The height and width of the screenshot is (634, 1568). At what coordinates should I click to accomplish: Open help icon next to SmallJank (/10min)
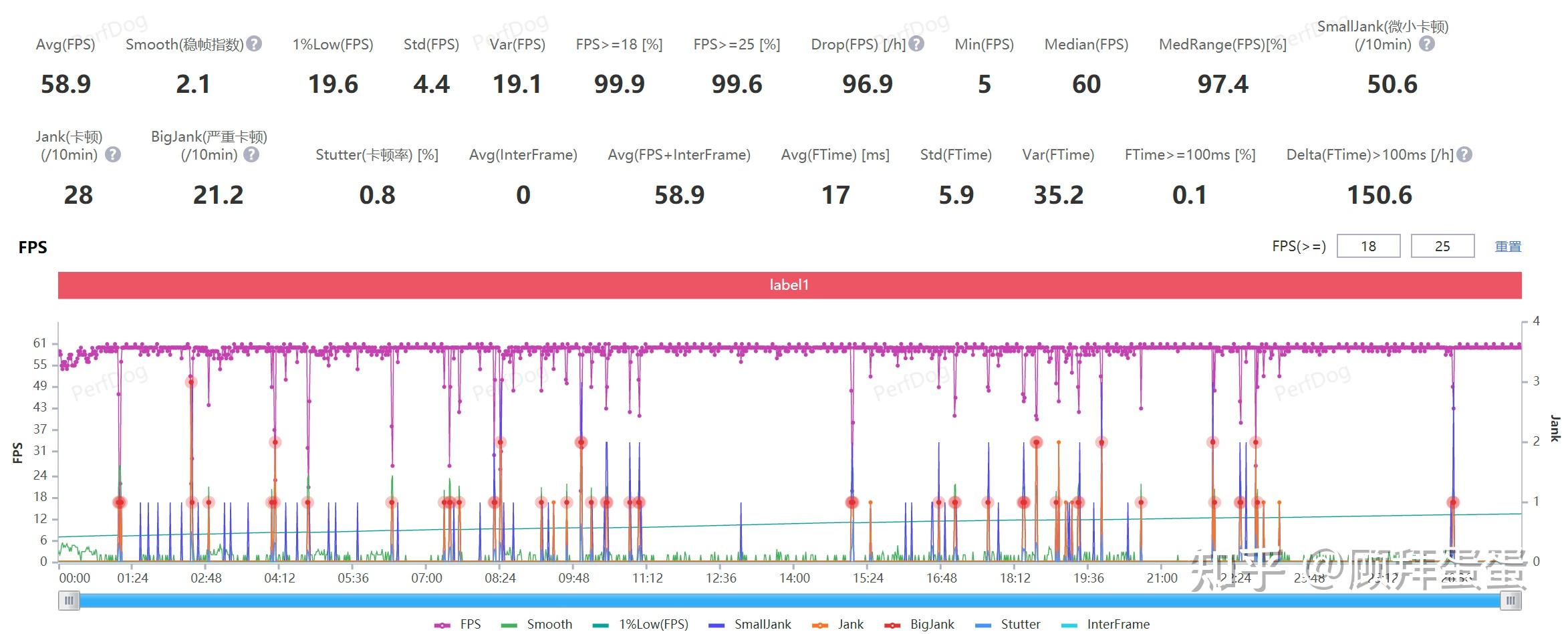click(1426, 44)
